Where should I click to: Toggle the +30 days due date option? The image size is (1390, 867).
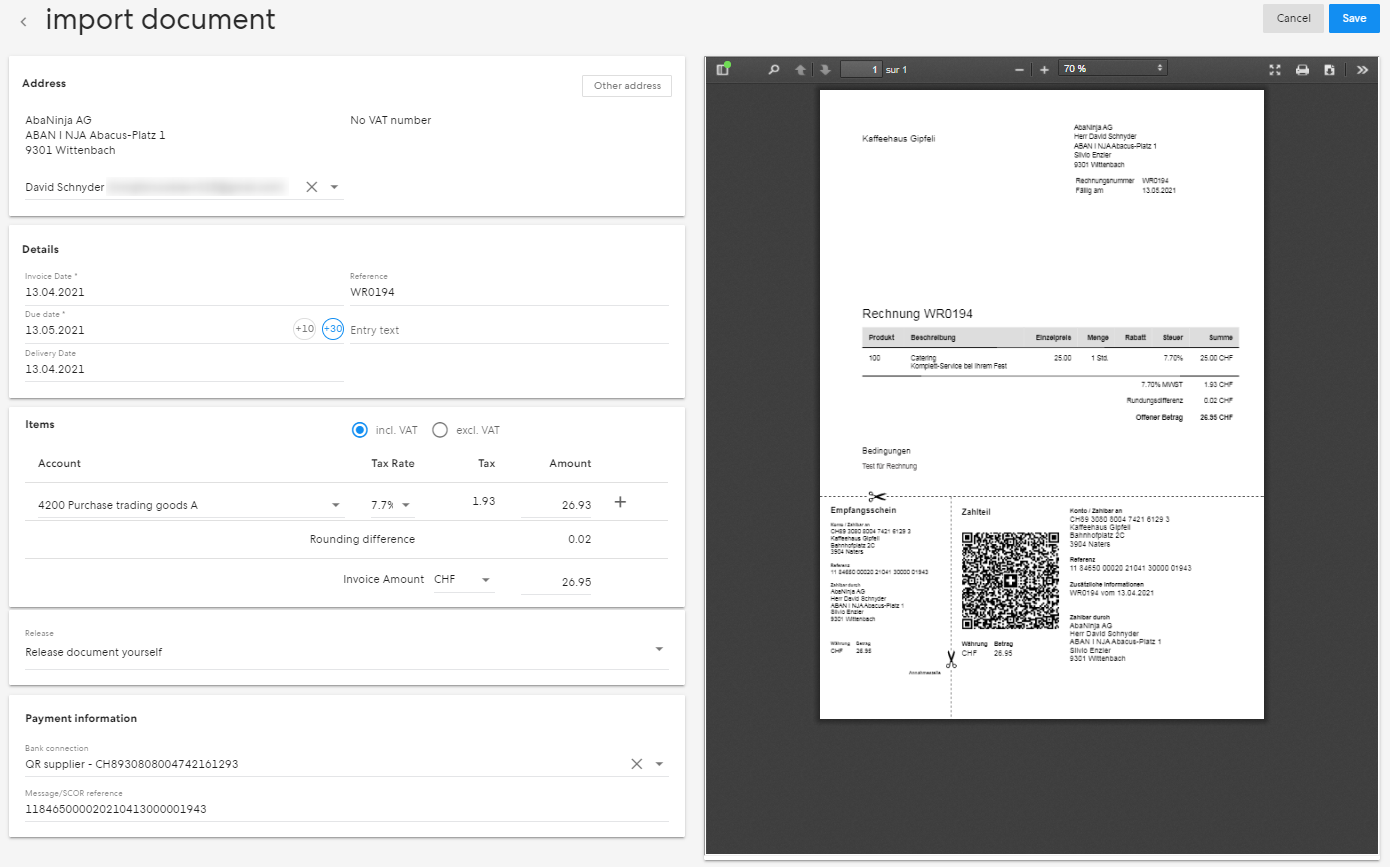[x=333, y=328]
